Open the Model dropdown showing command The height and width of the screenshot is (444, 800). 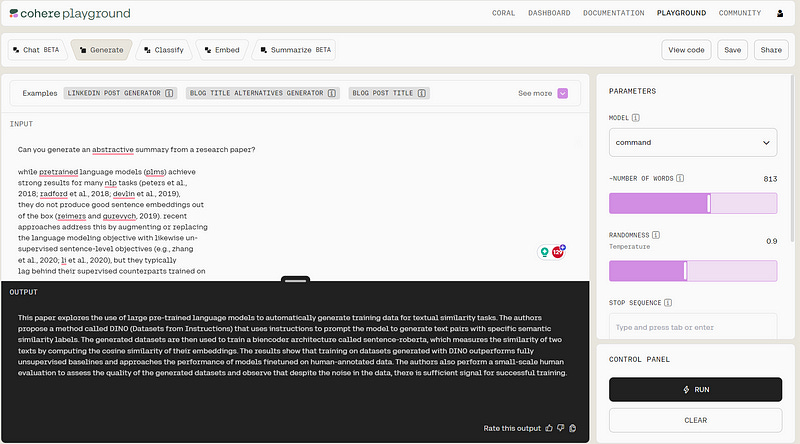pos(693,142)
